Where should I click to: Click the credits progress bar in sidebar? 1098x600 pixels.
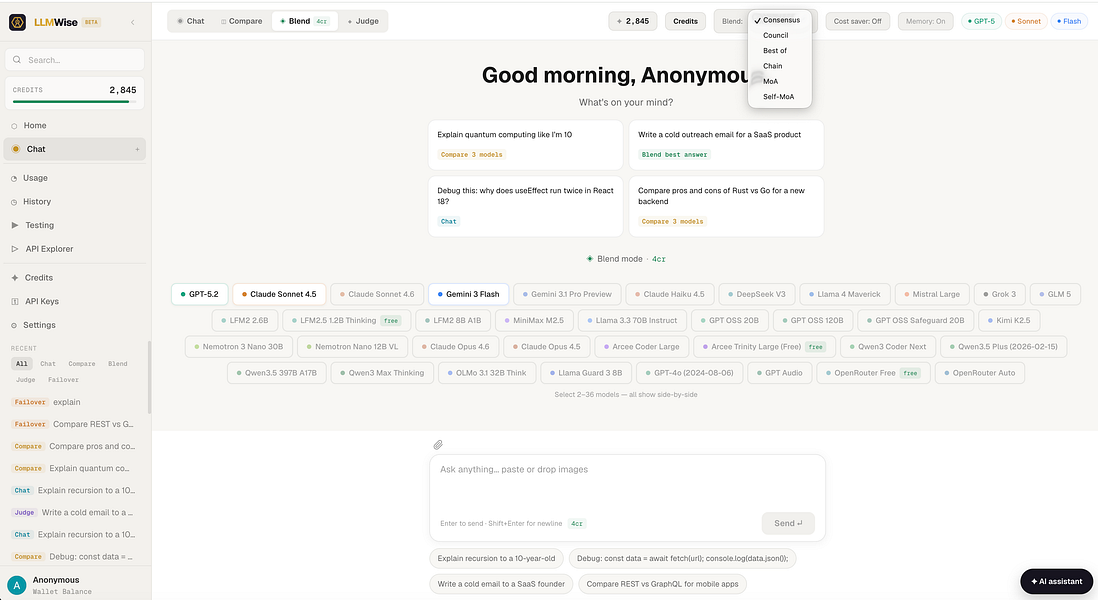[x=74, y=102]
